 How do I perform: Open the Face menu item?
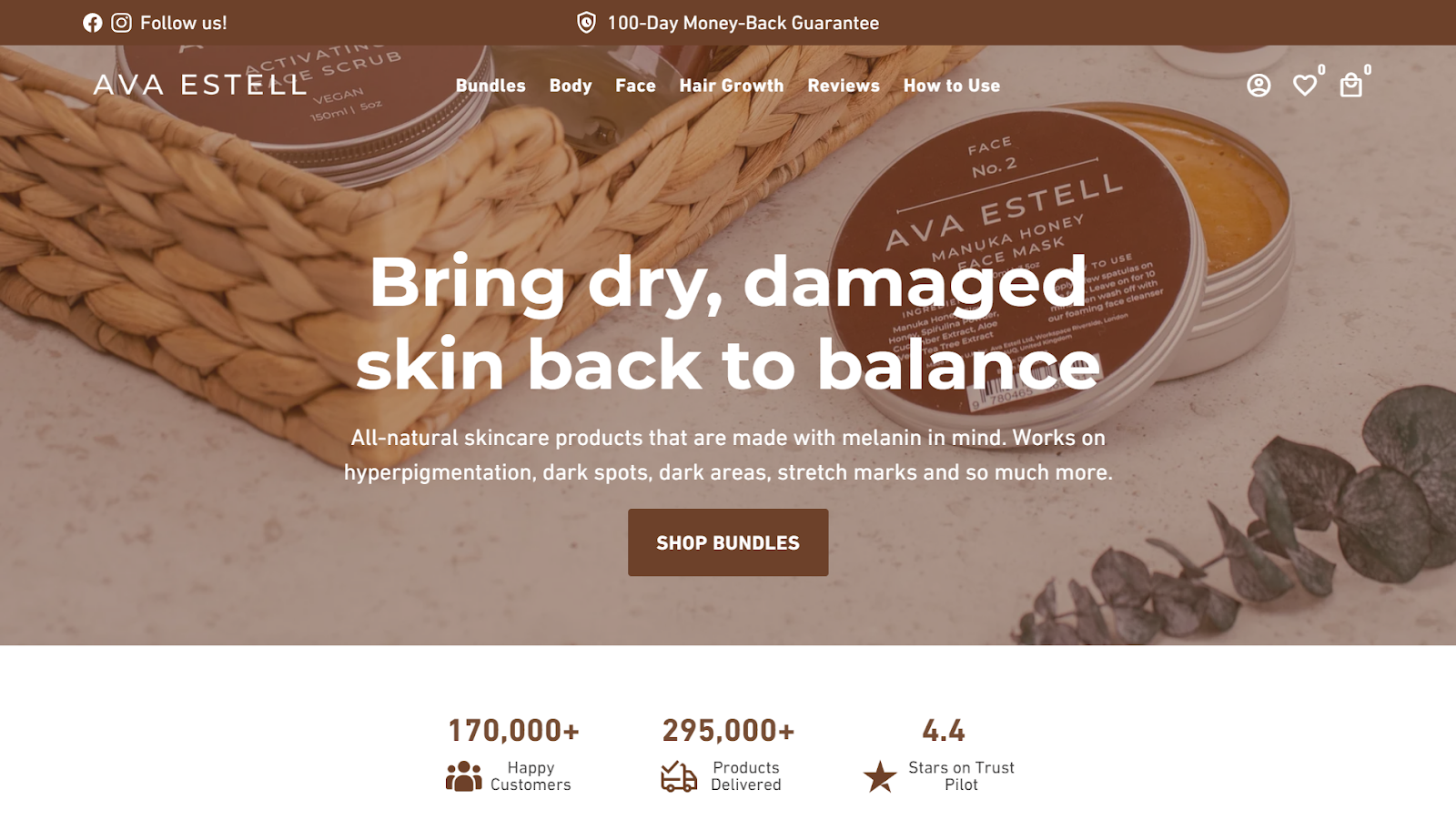[635, 86]
